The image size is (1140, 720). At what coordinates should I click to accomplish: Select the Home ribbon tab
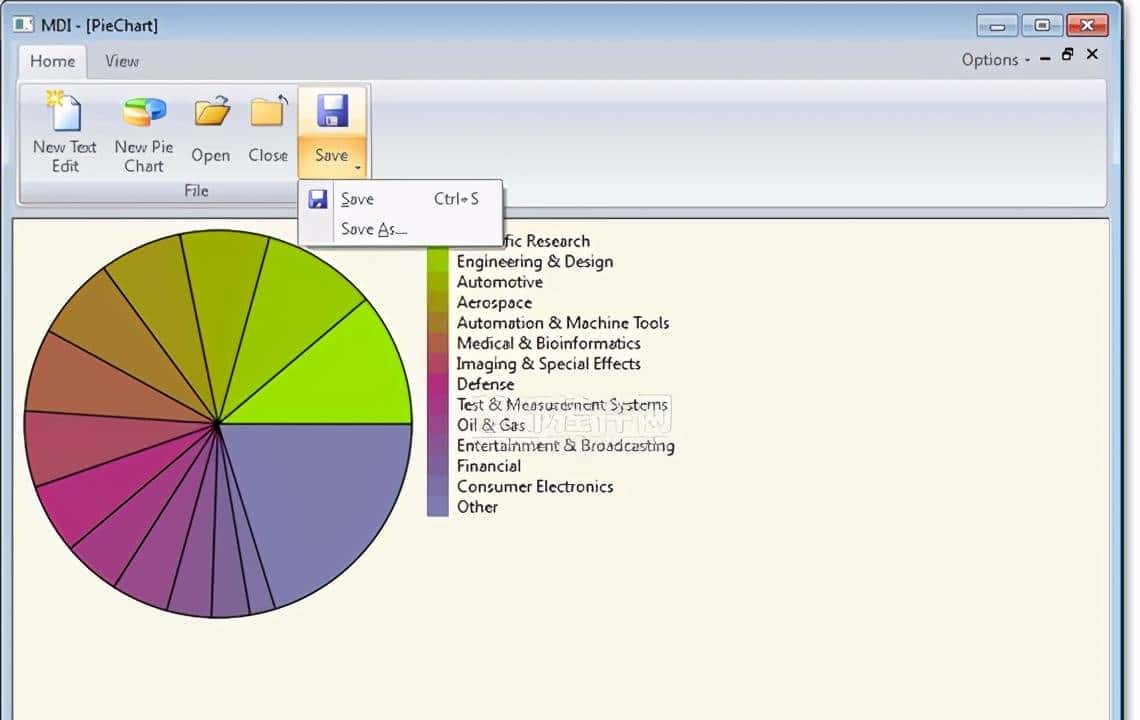(x=52, y=61)
